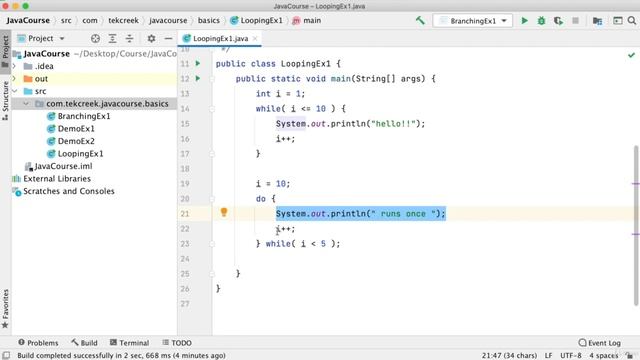Image resolution: width=640 pixels, height=360 pixels.
Task: Open the Favorites side tool window
Action: tap(5, 309)
